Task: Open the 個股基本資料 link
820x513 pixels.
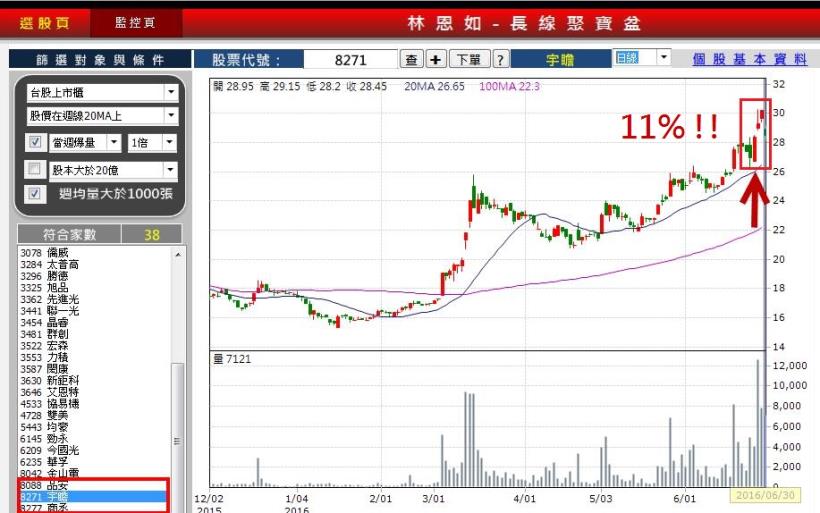Action: 749,59
